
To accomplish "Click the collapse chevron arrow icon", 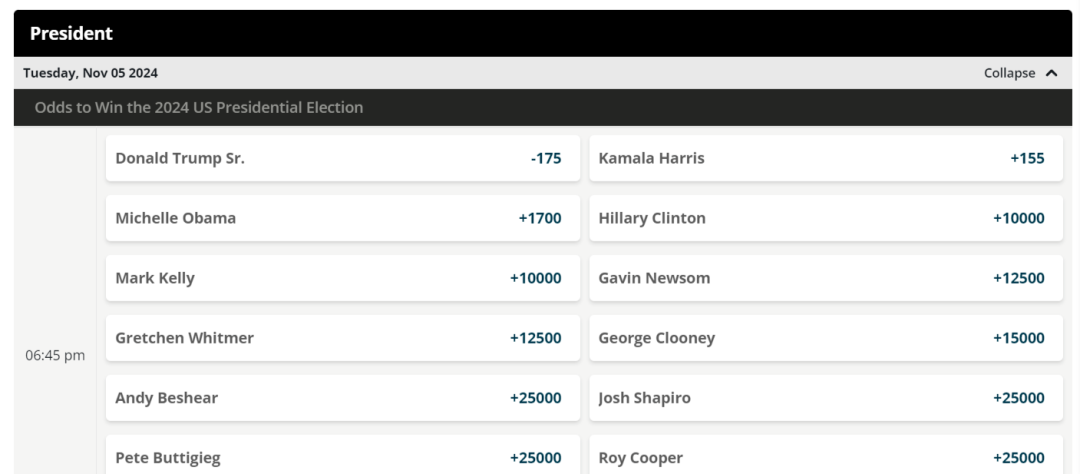I will pos(1051,73).
